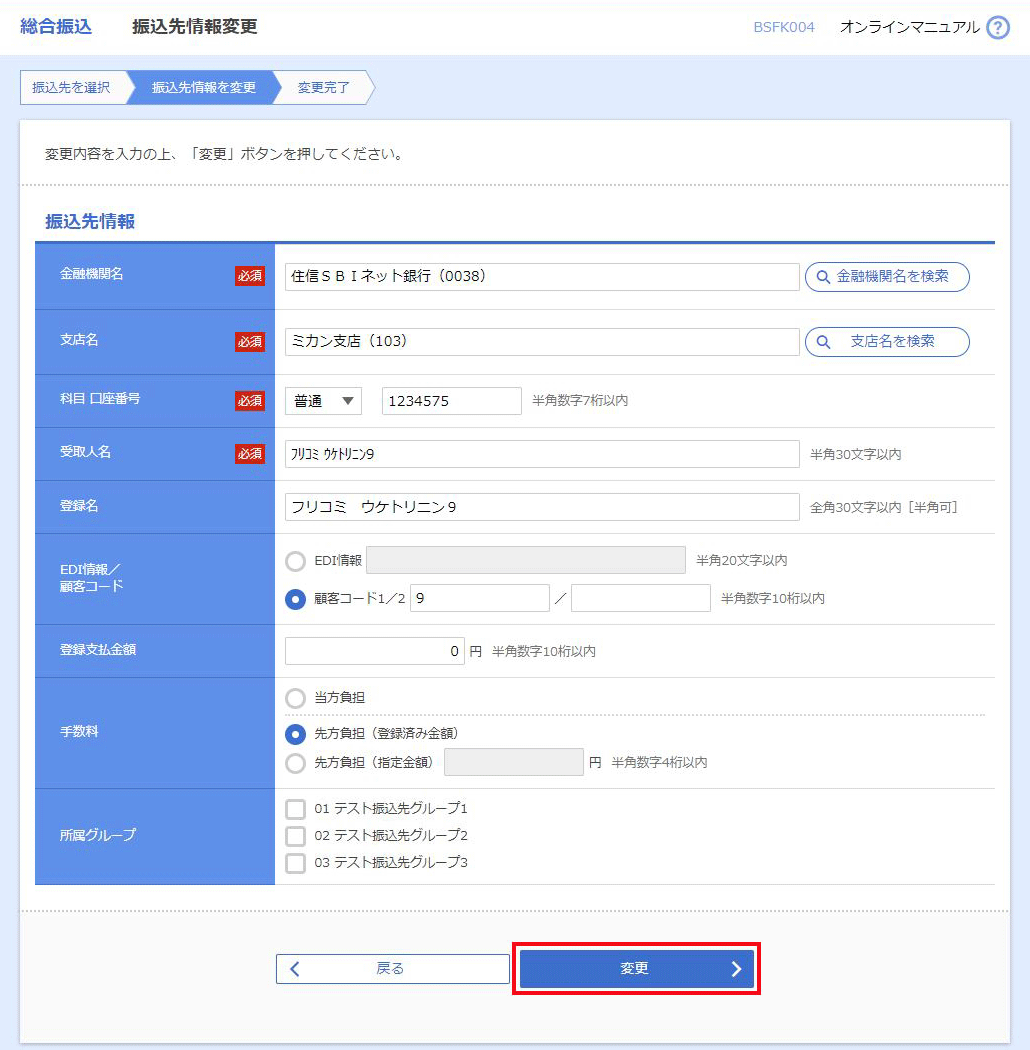Tick the 03 テスト振込先グループ3 checkbox
This screenshot has width=1030, height=1050.
click(295, 863)
